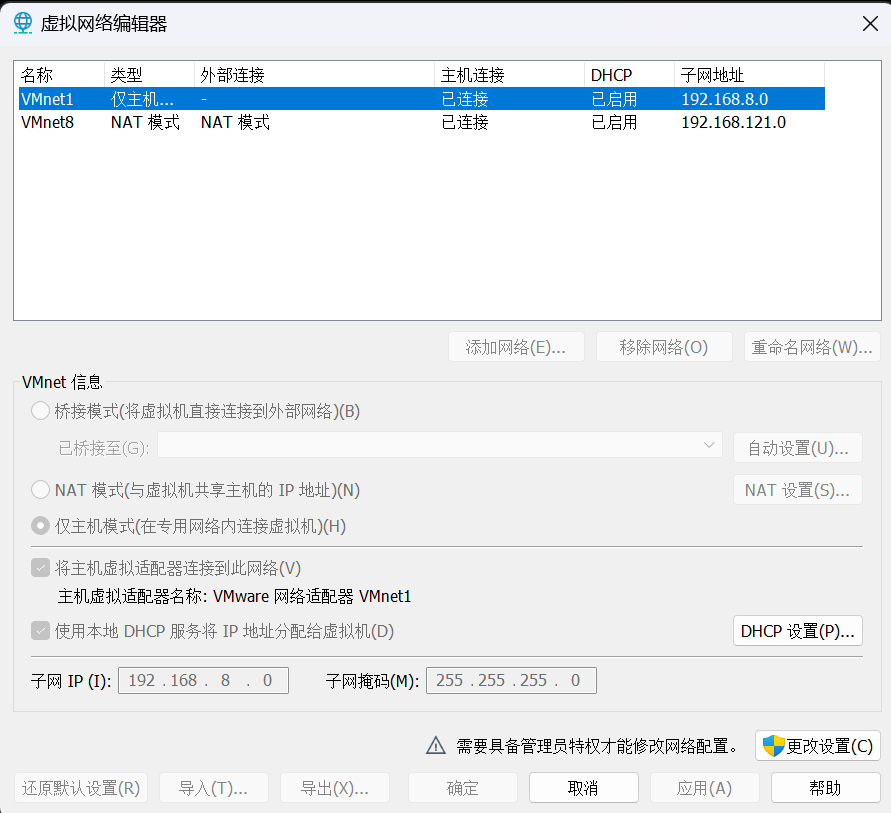Click the 名称 column header
The width and height of the screenshot is (891, 813).
coord(60,75)
